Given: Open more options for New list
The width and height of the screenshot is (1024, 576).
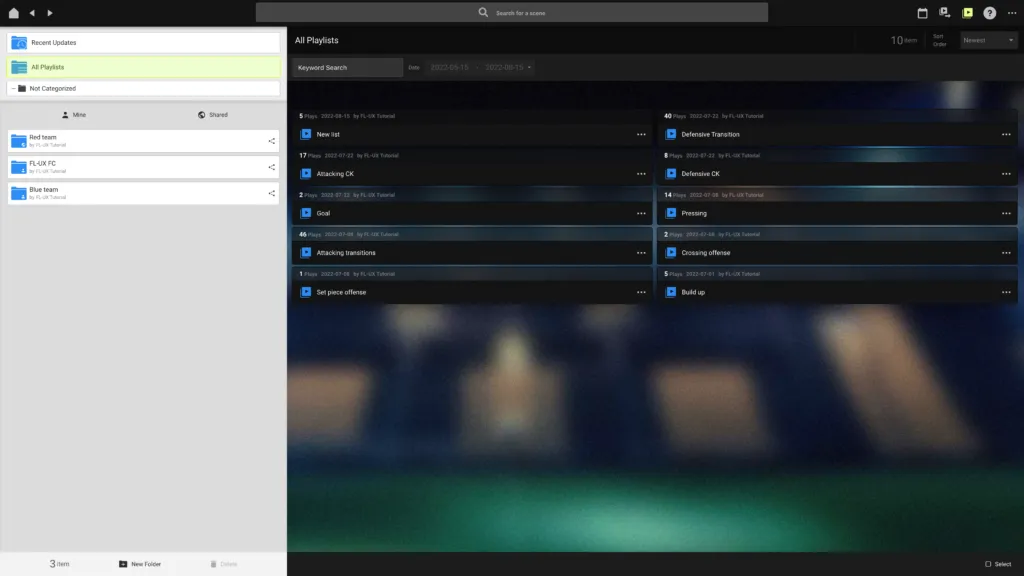Looking at the screenshot, I should click(x=641, y=135).
